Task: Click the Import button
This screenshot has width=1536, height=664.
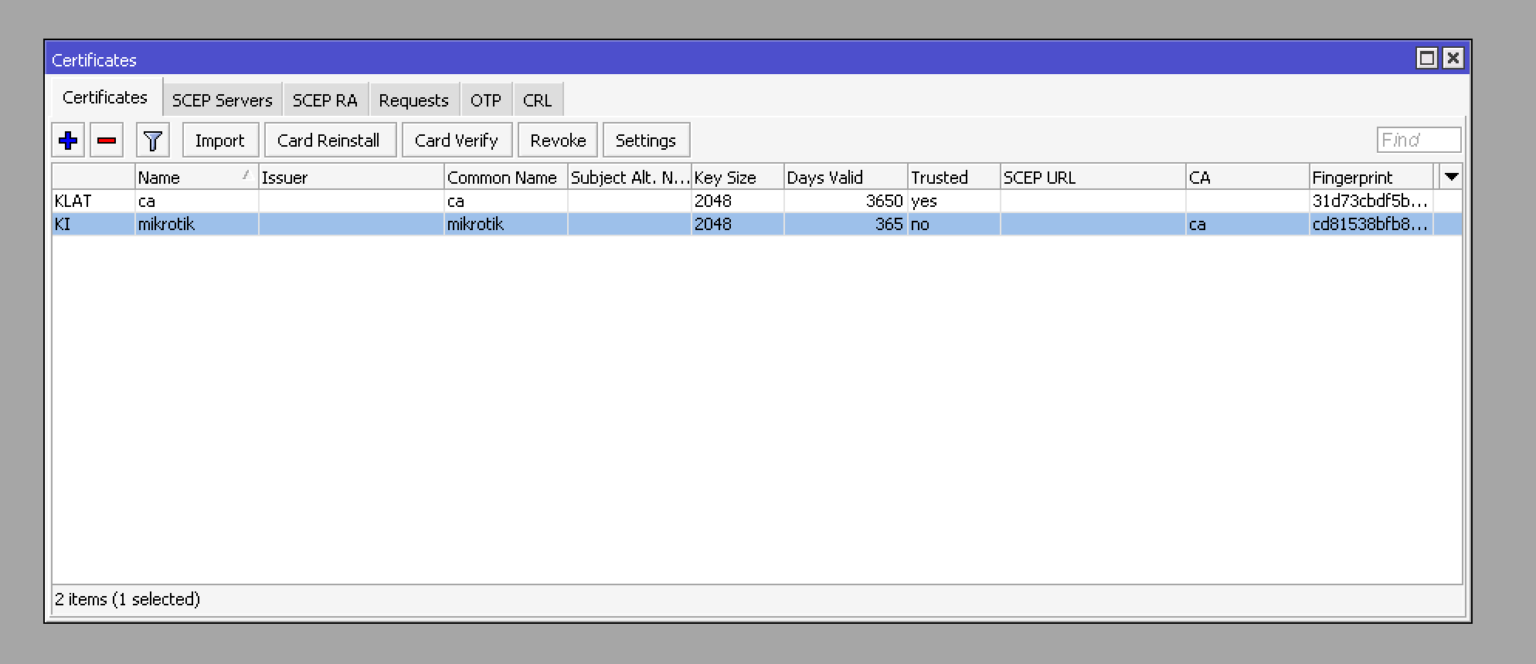Action: pos(220,139)
